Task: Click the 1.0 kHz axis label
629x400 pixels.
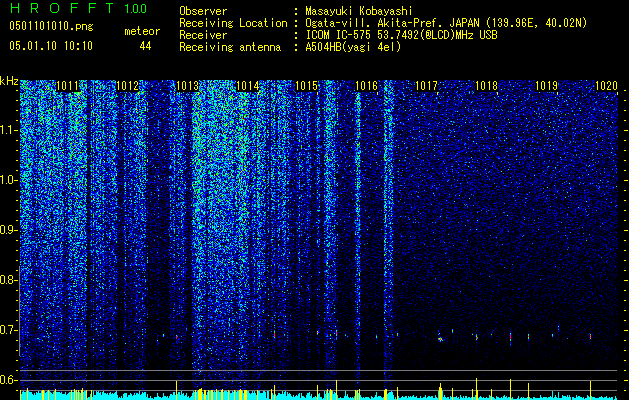Action: (x=8, y=181)
